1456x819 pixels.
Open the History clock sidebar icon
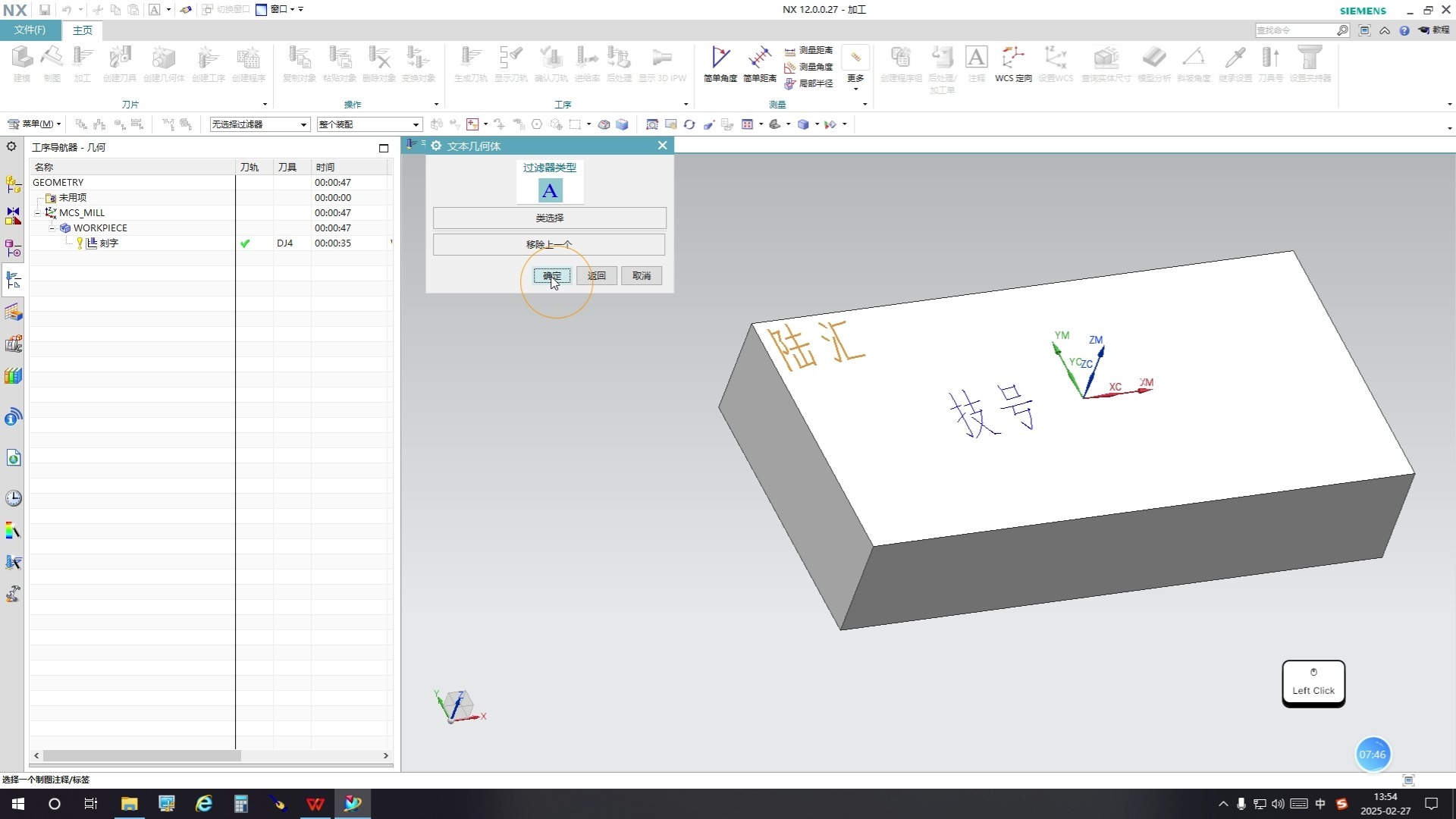(x=13, y=498)
